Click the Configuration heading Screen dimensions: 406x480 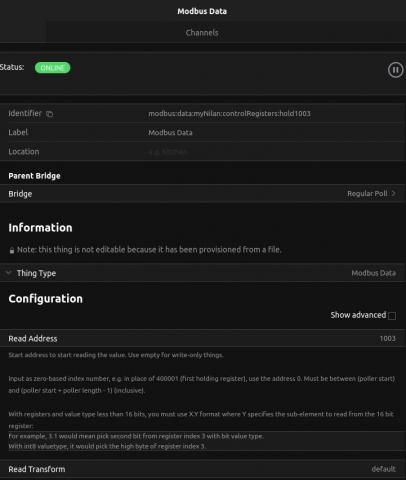46,299
